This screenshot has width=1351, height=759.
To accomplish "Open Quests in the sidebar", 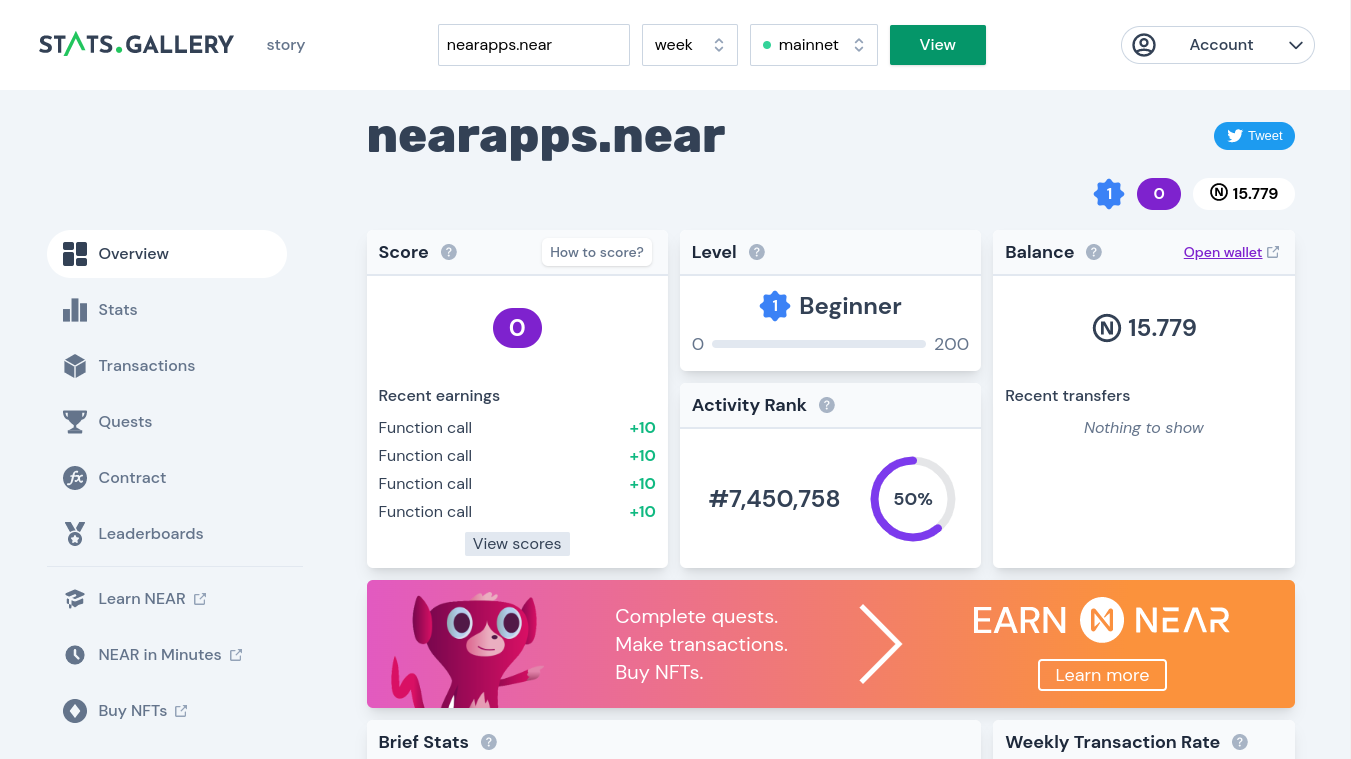I will pos(167,422).
